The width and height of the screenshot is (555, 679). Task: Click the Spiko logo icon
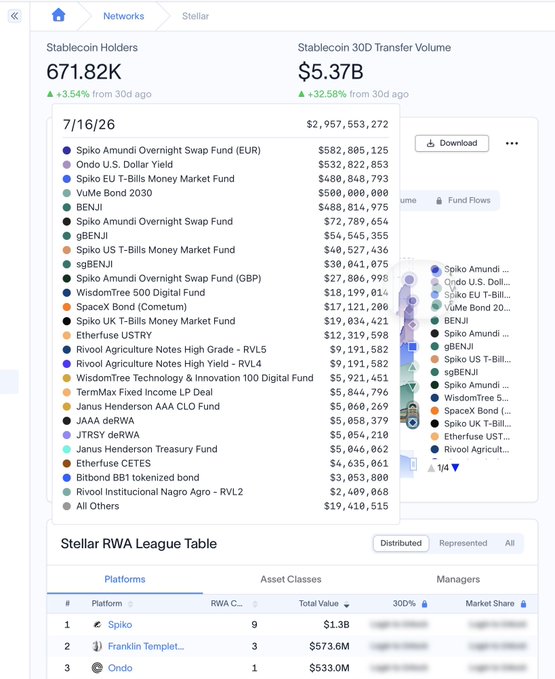point(97,625)
